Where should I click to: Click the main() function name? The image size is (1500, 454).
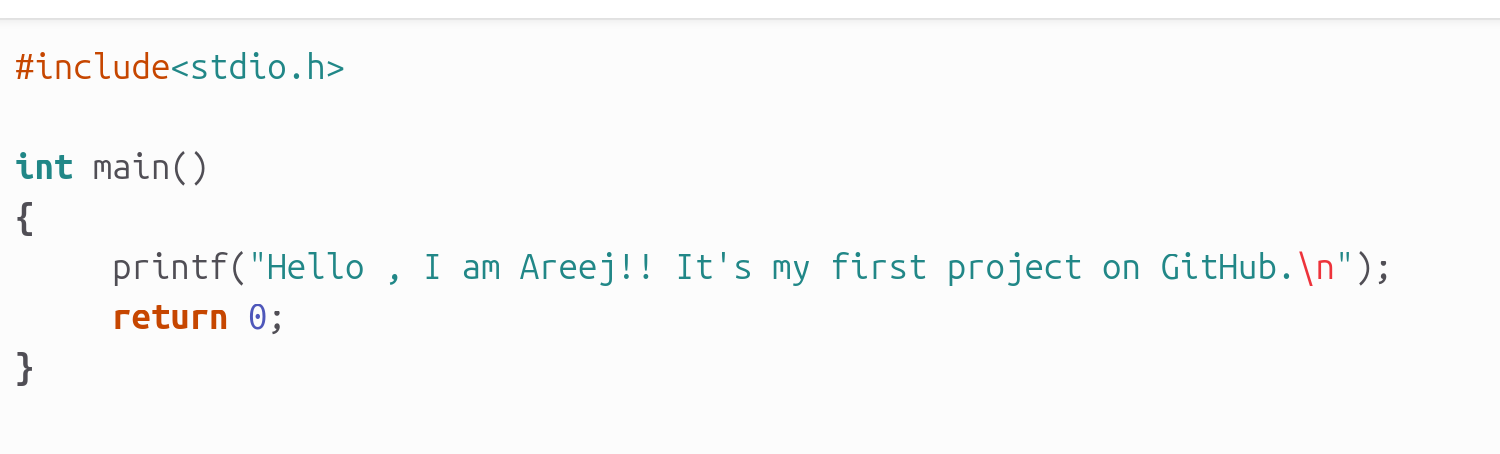pos(151,167)
